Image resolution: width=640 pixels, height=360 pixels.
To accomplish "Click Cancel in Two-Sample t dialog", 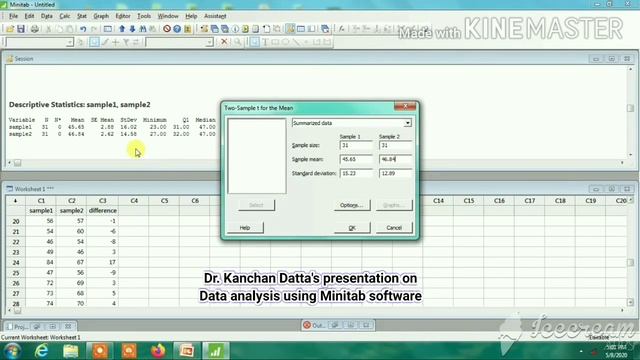I will click(394, 228).
